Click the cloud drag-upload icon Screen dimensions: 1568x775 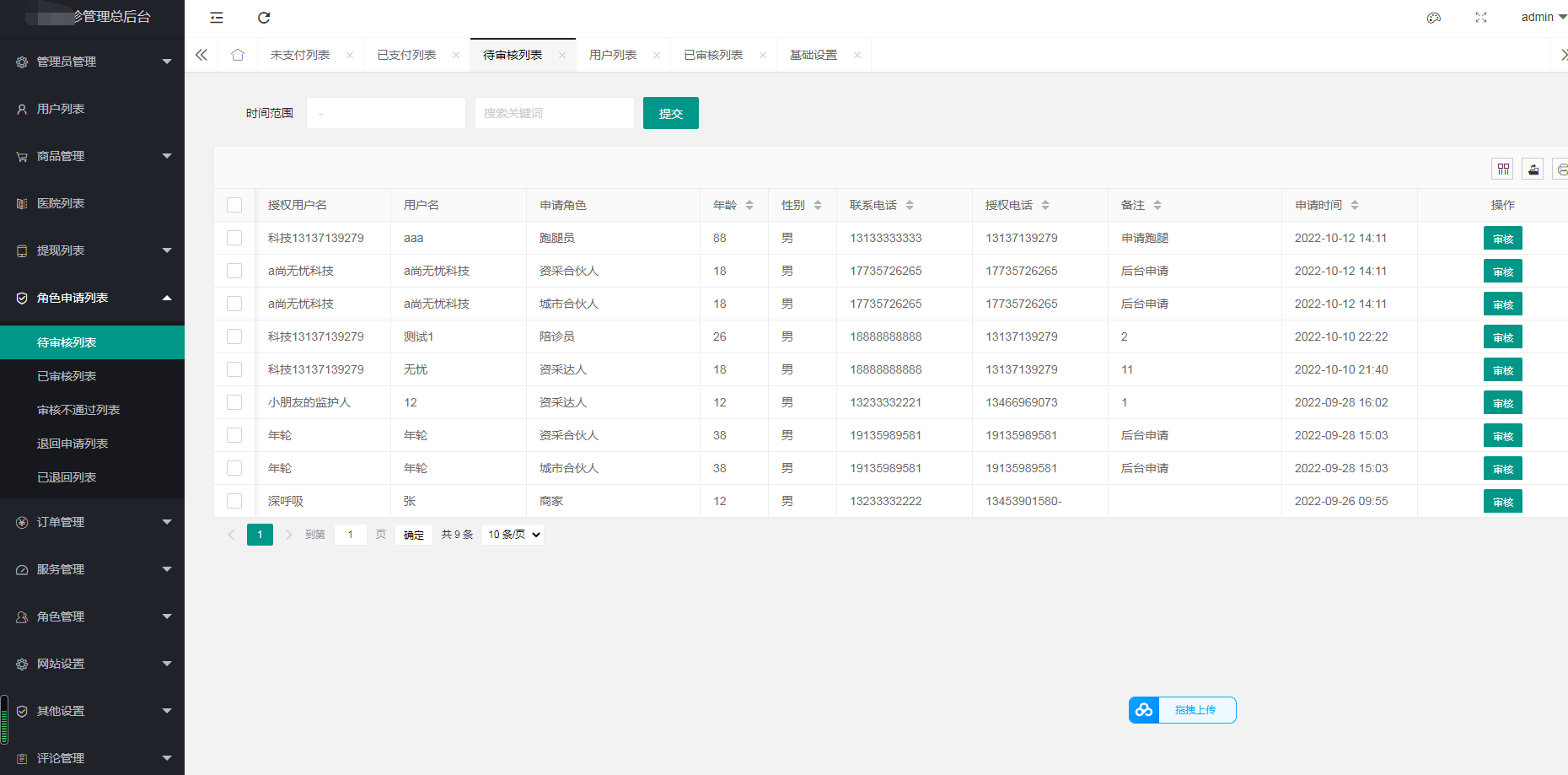click(x=1144, y=710)
